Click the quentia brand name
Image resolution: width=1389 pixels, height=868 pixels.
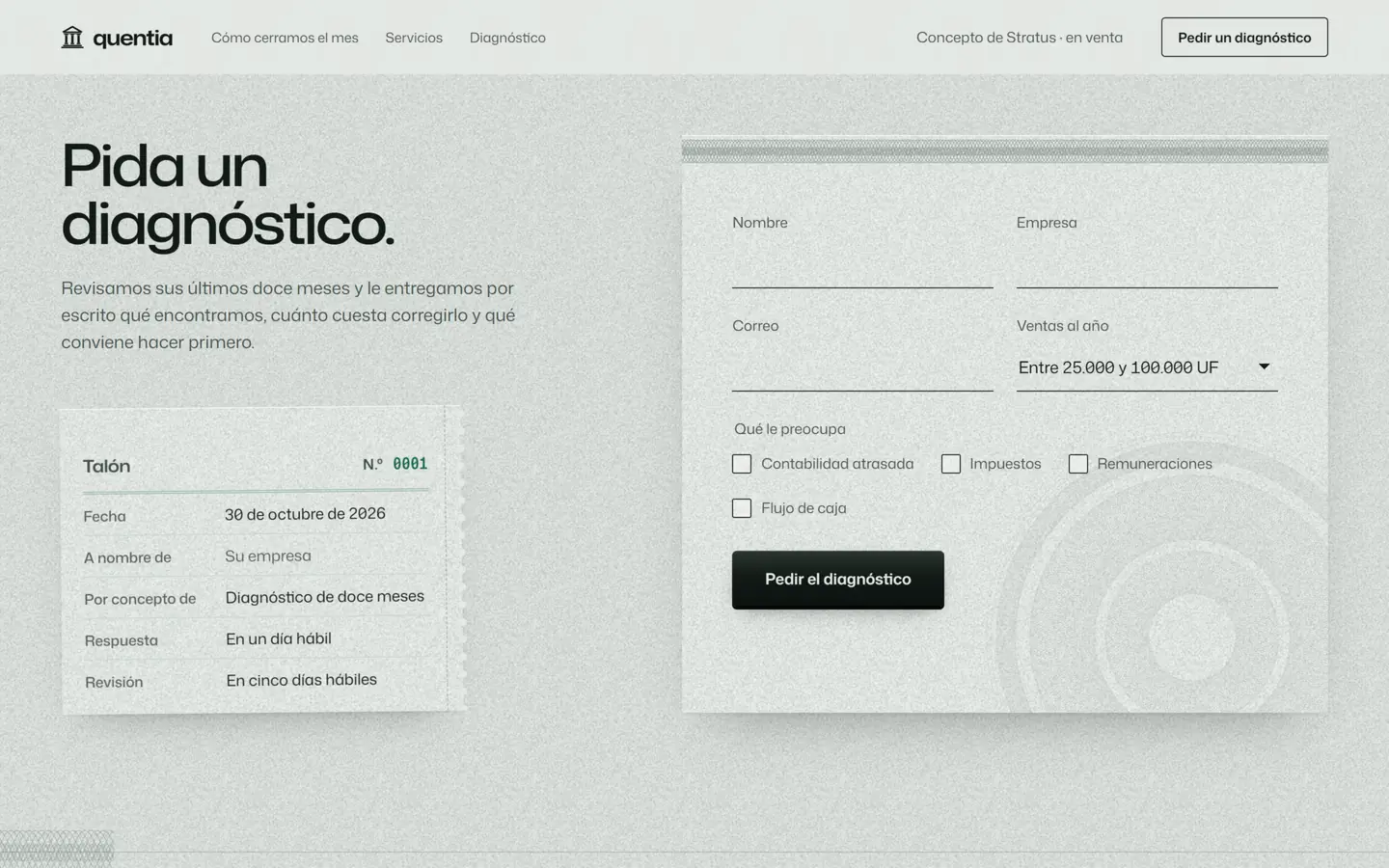tap(133, 38)
